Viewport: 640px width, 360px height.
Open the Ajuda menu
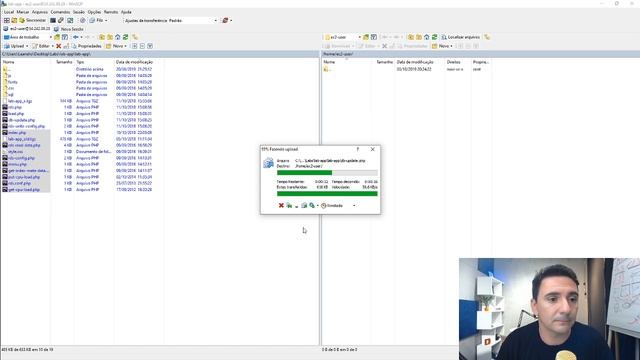pos(126,12)
